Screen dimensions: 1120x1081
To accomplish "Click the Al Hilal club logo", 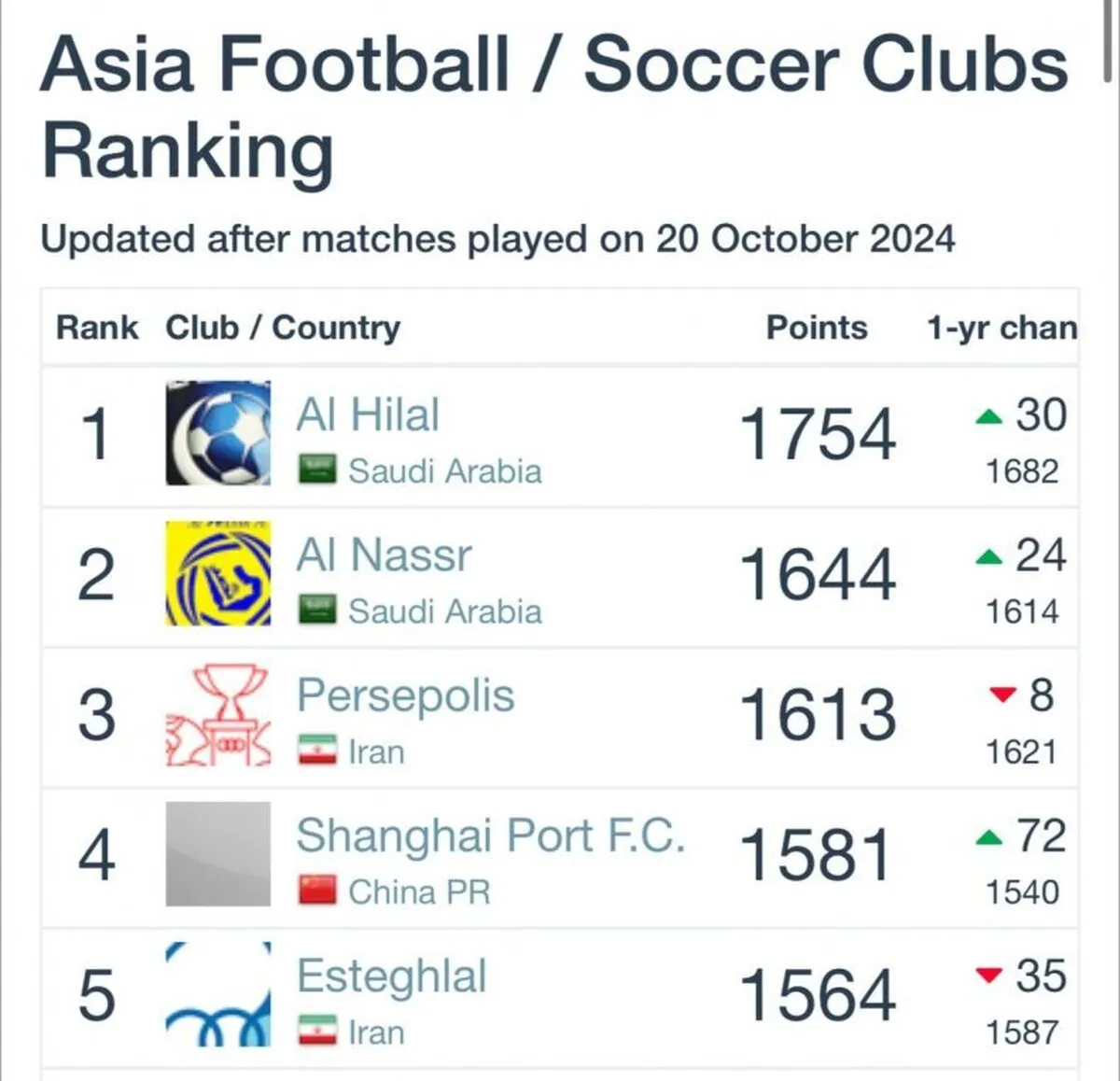I will click(218, 433).
